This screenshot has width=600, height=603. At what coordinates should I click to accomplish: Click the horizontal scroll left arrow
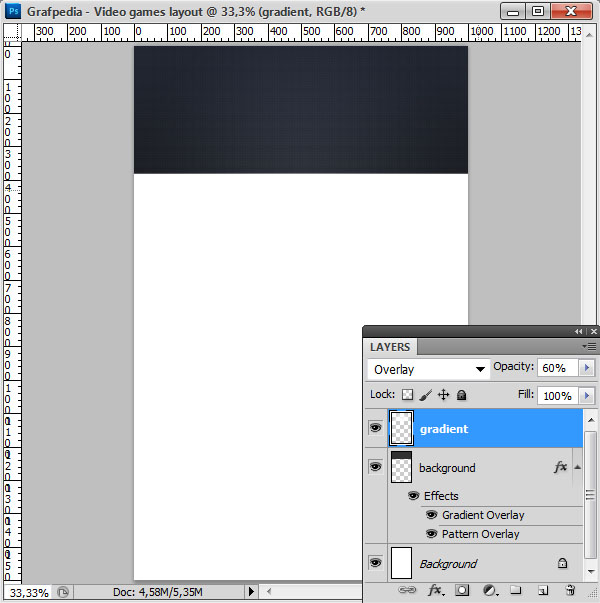(x=268, y=591)
